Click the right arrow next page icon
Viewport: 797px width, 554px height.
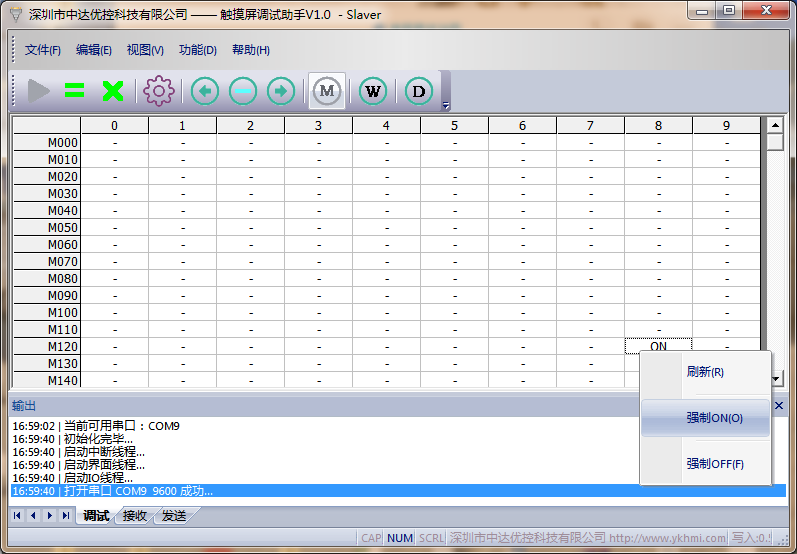(281, 92)
